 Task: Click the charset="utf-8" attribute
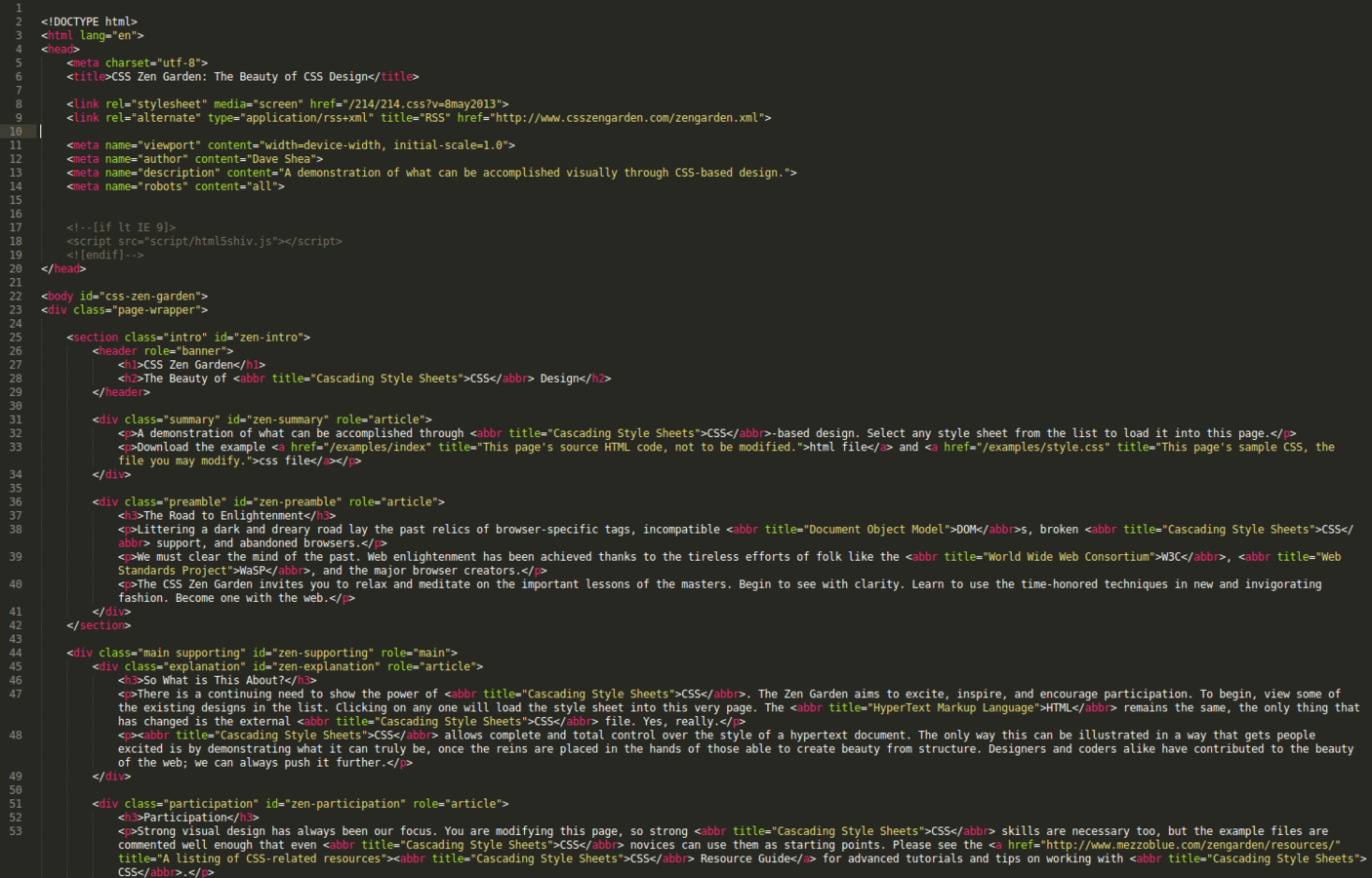click(x=153, y=62)
